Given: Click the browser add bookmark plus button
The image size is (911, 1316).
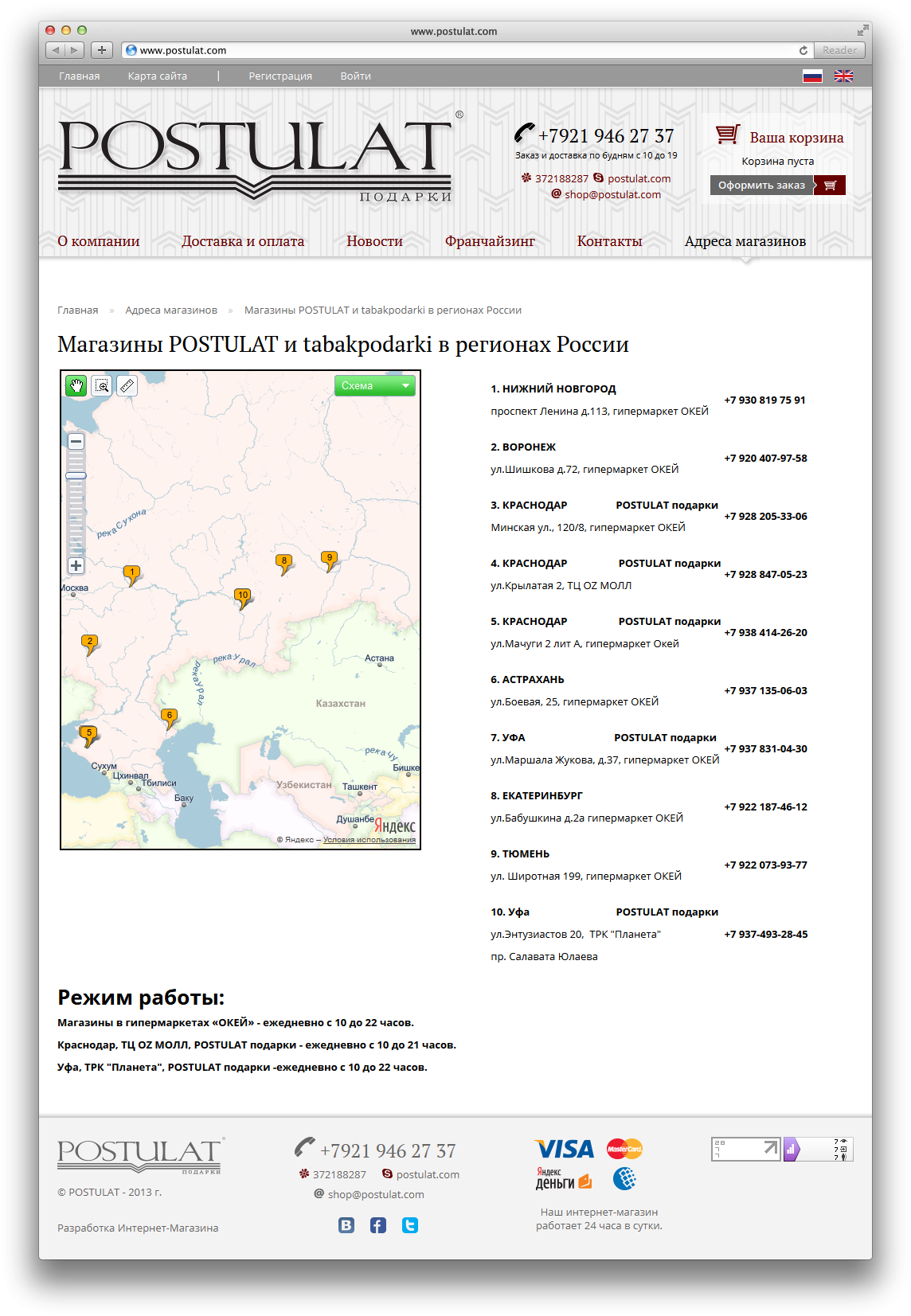Looking at the screenshot, I should (102, 50).
